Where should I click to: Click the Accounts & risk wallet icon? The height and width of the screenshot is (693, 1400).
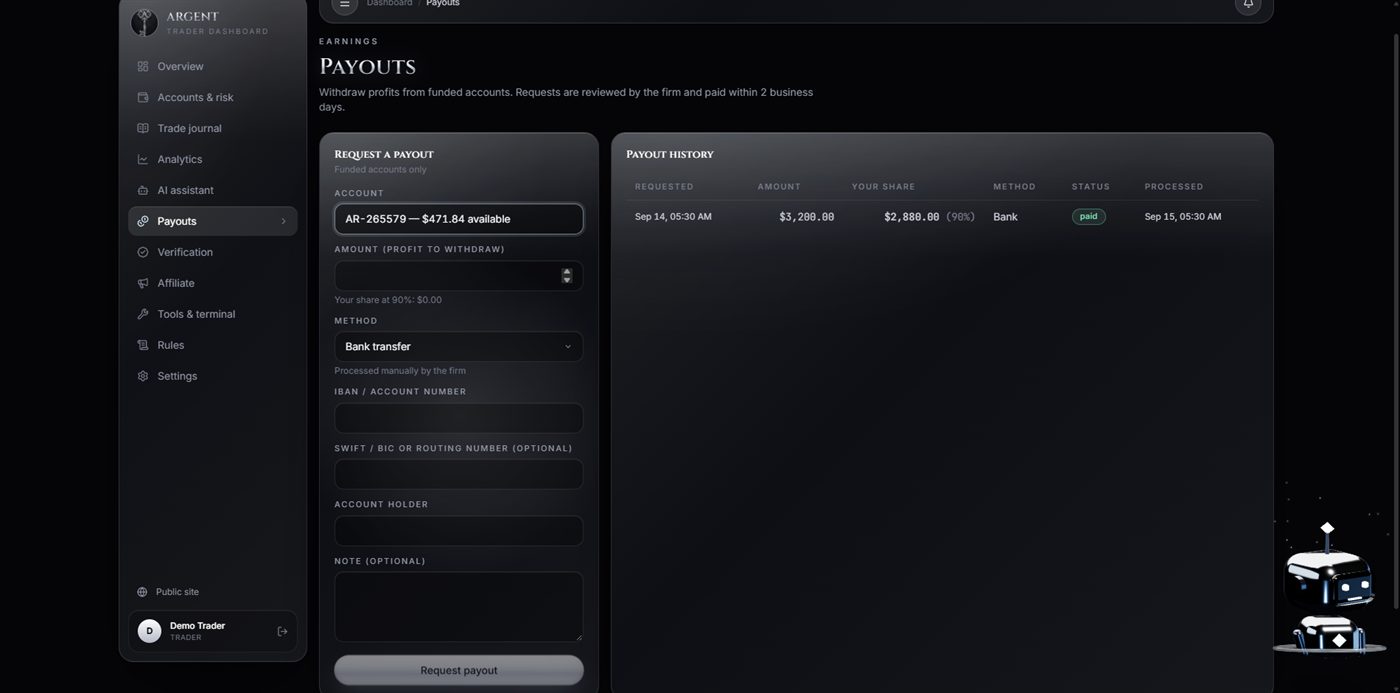(x=143, y=97)
